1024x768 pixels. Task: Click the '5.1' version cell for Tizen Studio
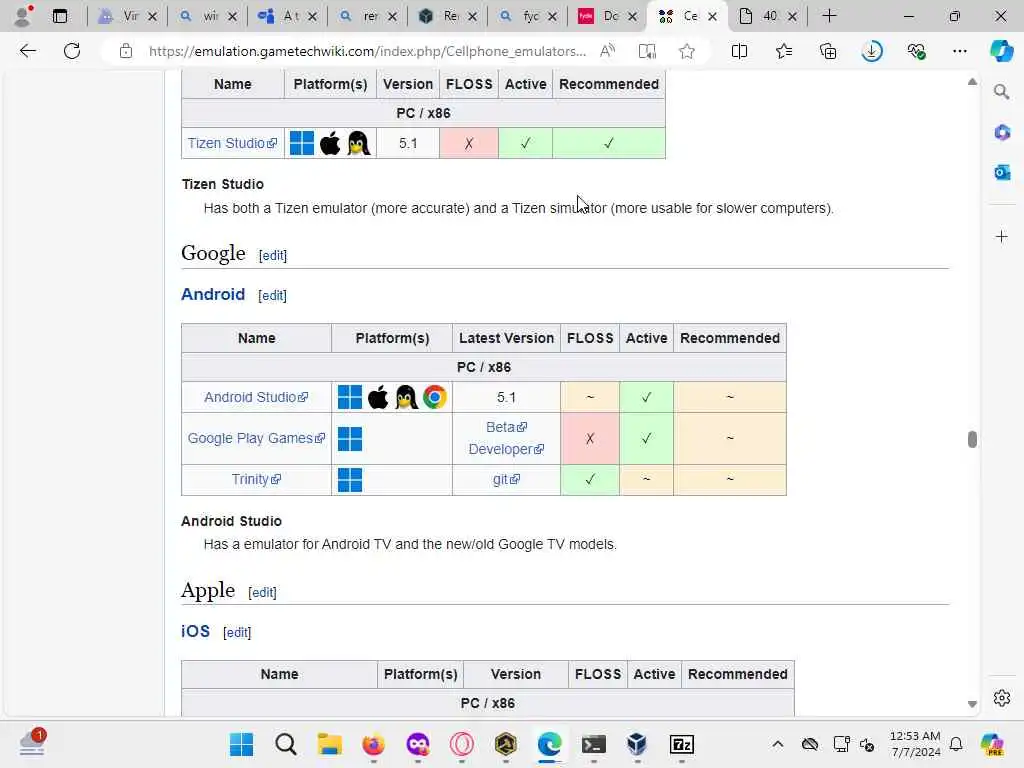408,143
